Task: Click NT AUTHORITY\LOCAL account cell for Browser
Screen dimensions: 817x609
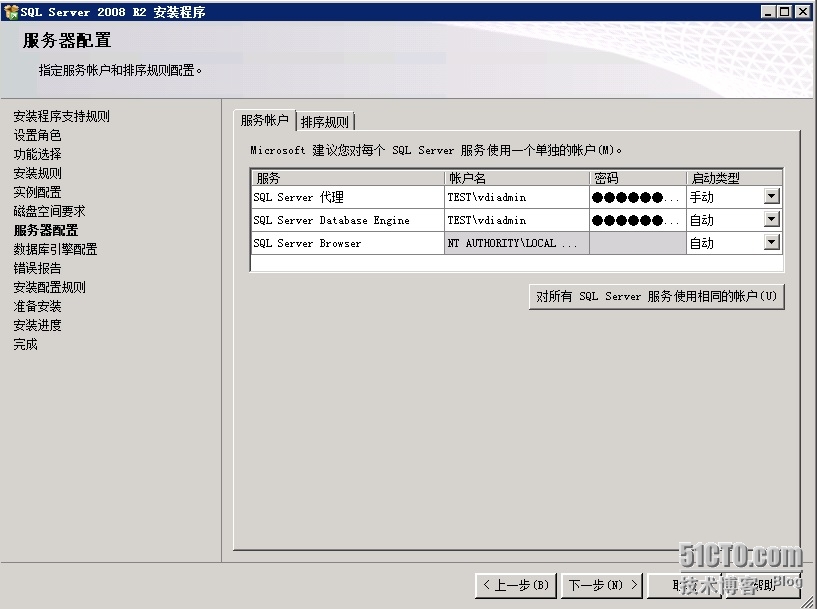Action: [516, 243]
